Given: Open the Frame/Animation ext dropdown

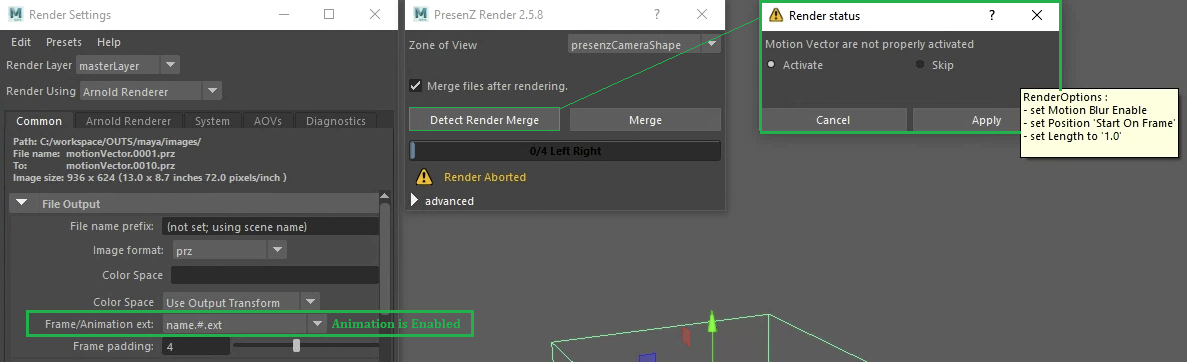Looking at the screenshot, I should pos(245,324).
